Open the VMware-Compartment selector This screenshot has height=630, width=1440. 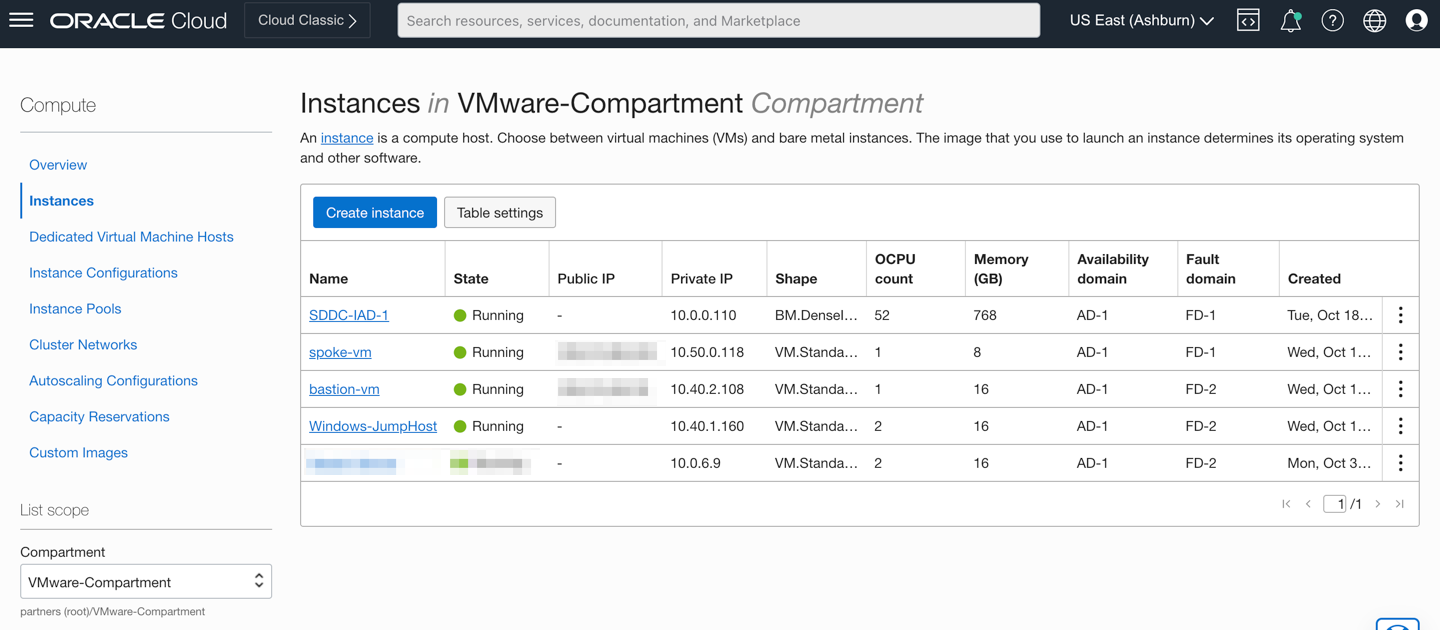(x=145, y=581)
